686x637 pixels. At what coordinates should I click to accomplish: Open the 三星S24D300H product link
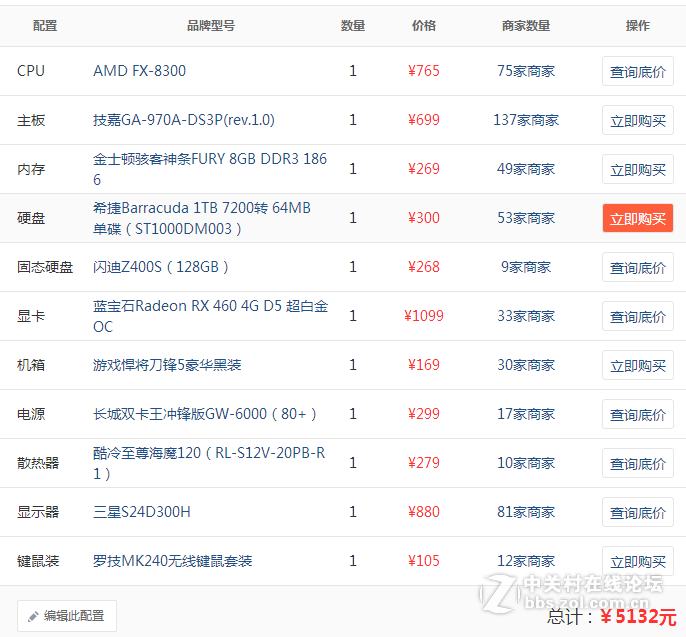click(142, 512)
